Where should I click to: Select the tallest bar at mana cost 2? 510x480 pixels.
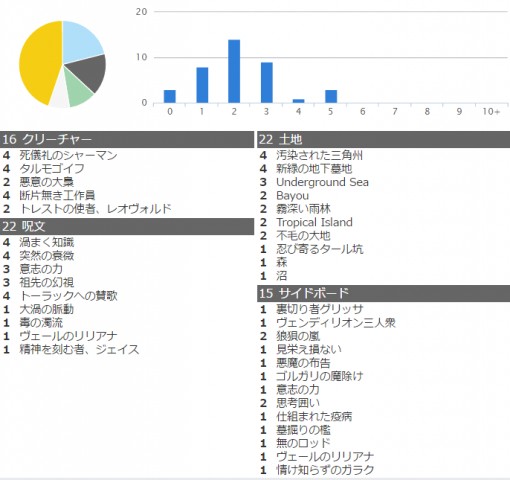[x=234, y=71]
